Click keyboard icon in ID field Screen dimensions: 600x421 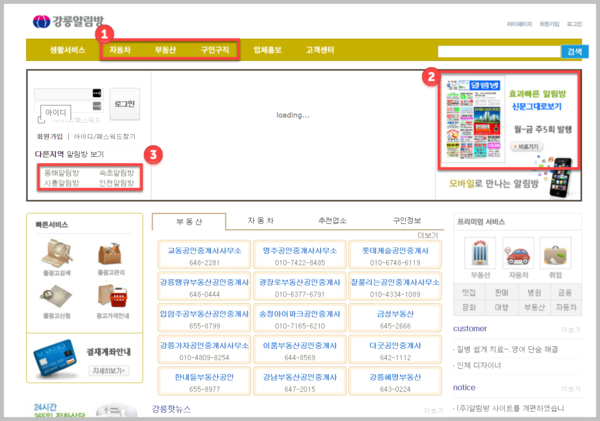pyautogui.click(x=97, y=93)
